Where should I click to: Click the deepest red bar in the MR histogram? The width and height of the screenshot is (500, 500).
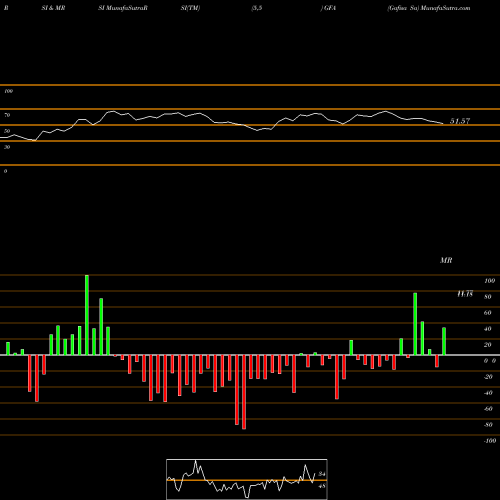point(244,392)
